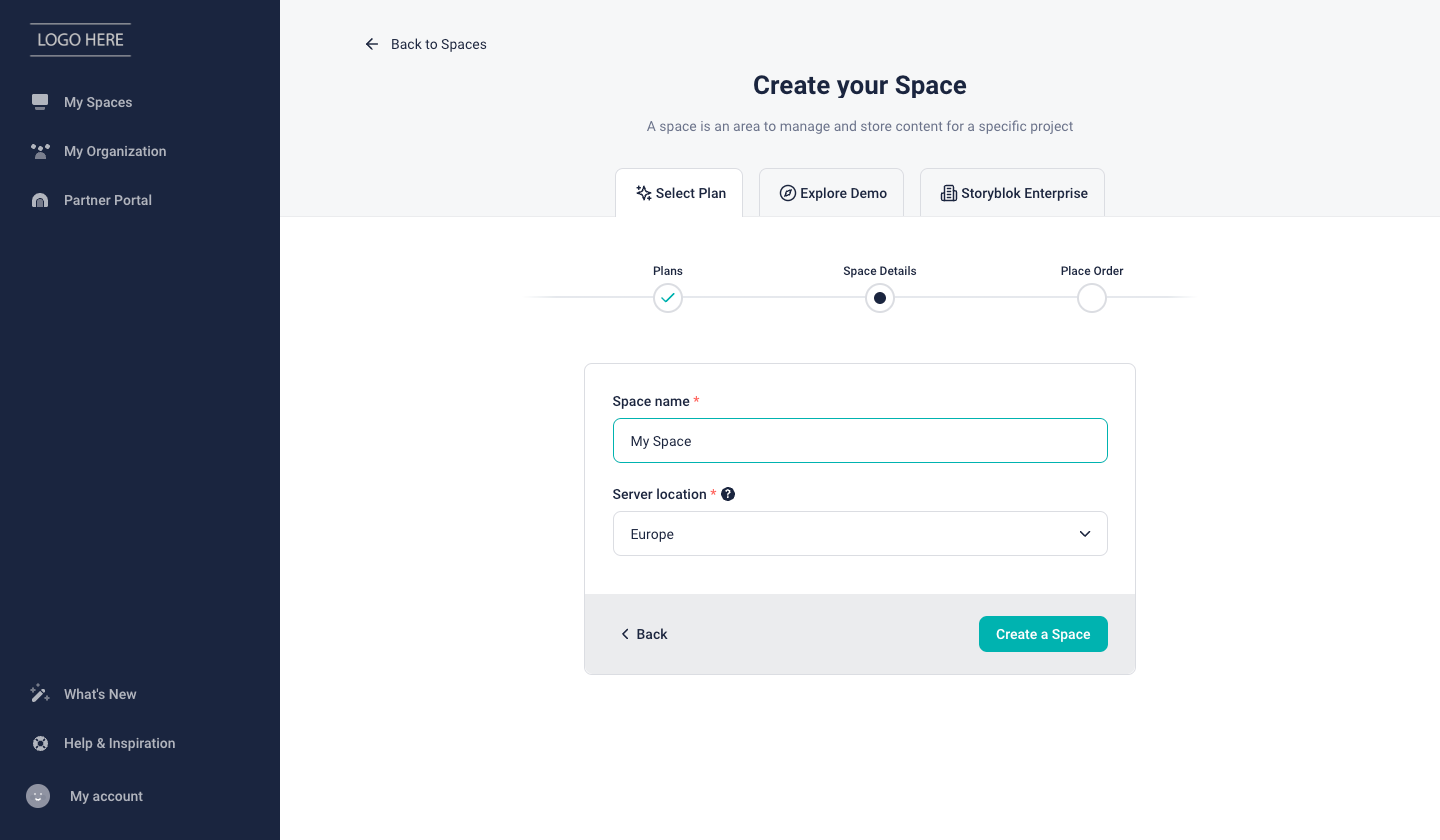
Task: Click the What's New magic wand icon
Action: click(x=40, y=694)
